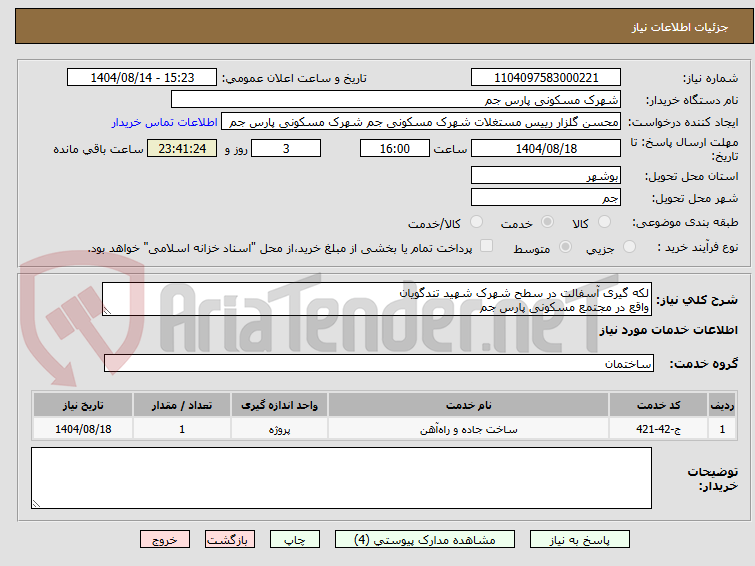Click the تعداد / مقدار column header
The image size is (755, 566).
point(182,405)
